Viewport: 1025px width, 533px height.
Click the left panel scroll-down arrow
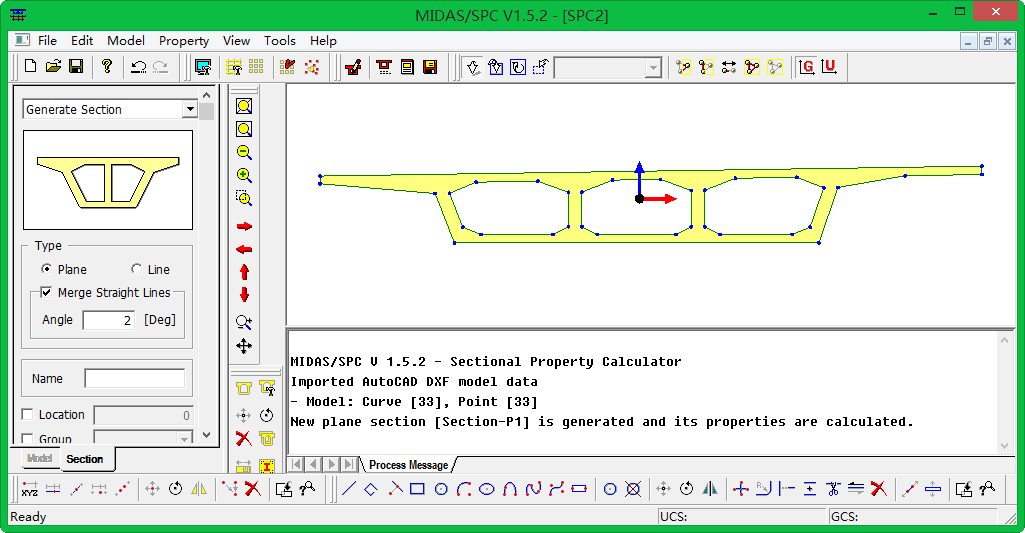(x=207, y=435)
